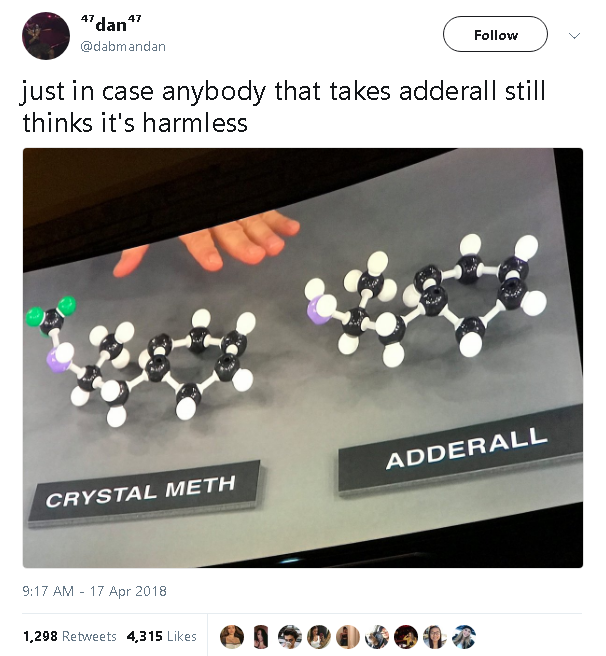Viewport: 606px width, 656px height.
Task: Open the 9:17 AM 17 Apr 2018 timestamp
Action: coord(95,591)
